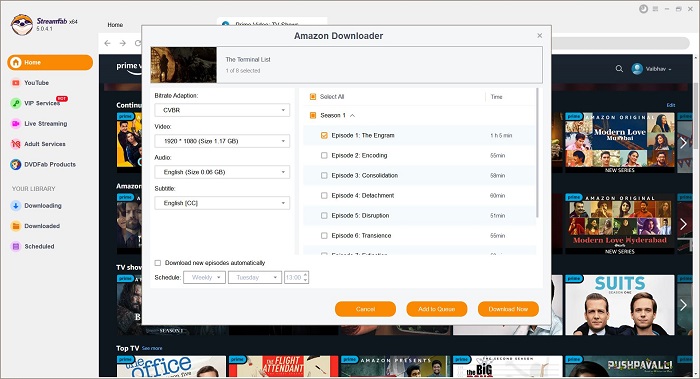The image size is (700, 379).
Task: Click the YouTube sidebar icon
Action: 16,83
